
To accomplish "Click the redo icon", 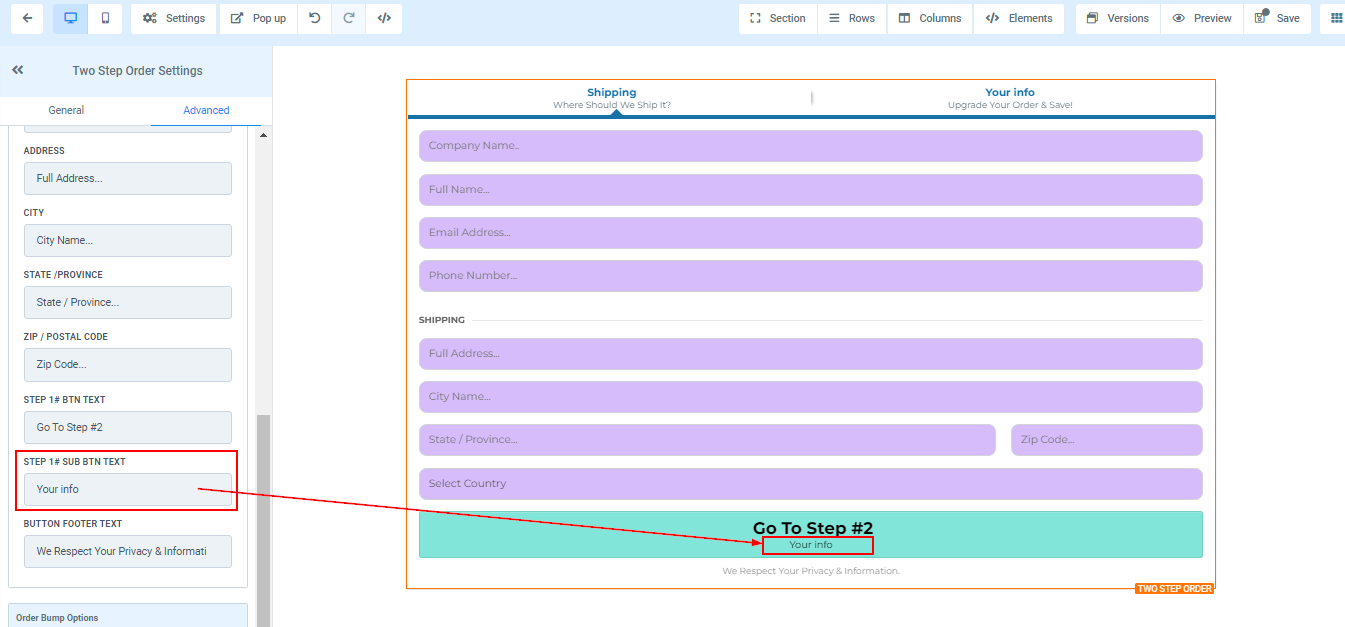I will tap(349, 18).
